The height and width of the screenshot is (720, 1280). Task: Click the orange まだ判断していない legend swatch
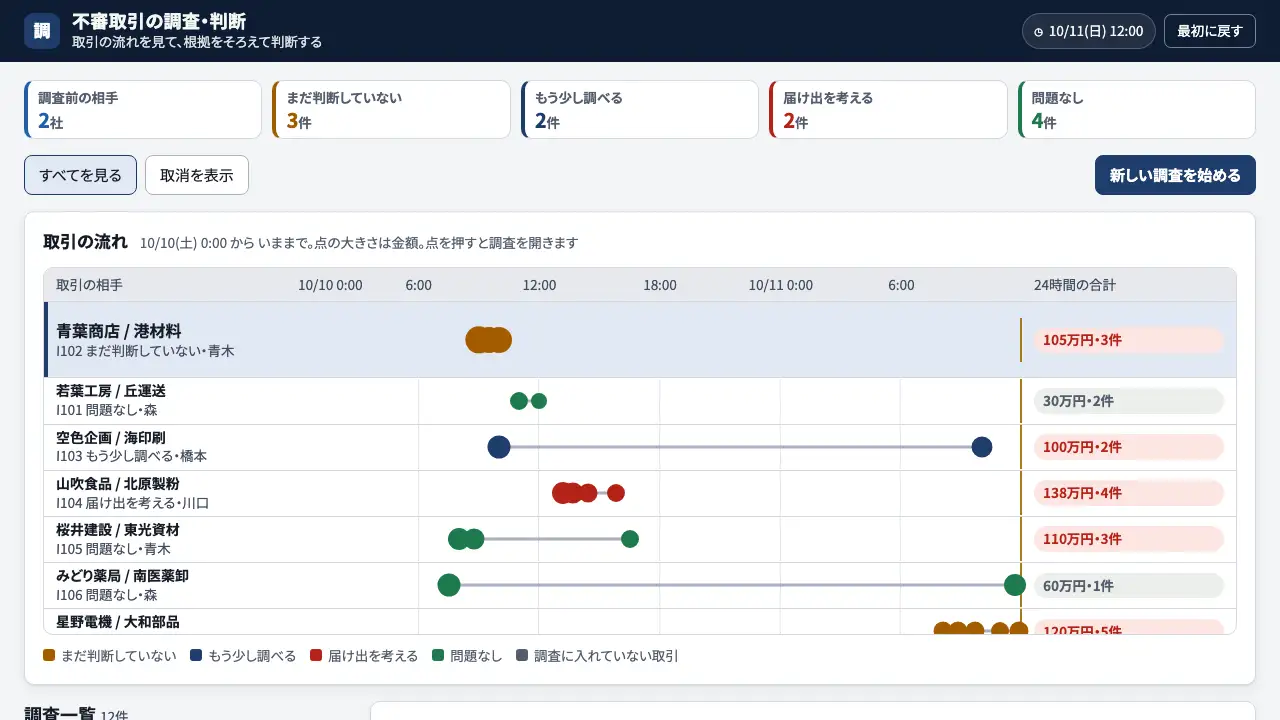point(49,656)
